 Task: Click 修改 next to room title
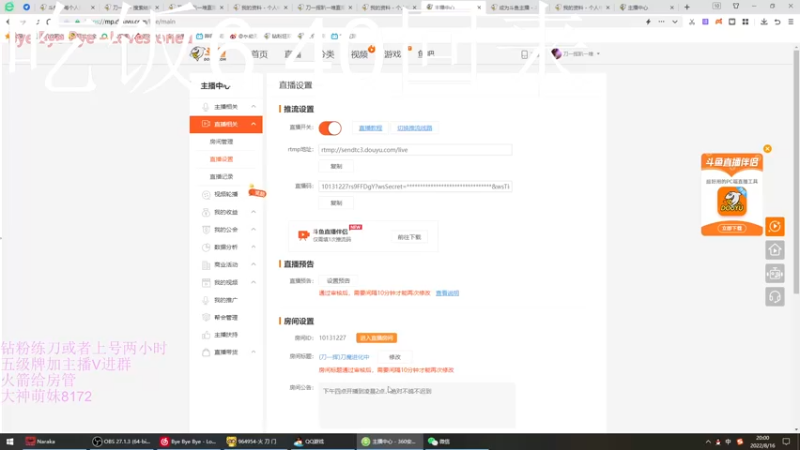[x=395, y=357]
